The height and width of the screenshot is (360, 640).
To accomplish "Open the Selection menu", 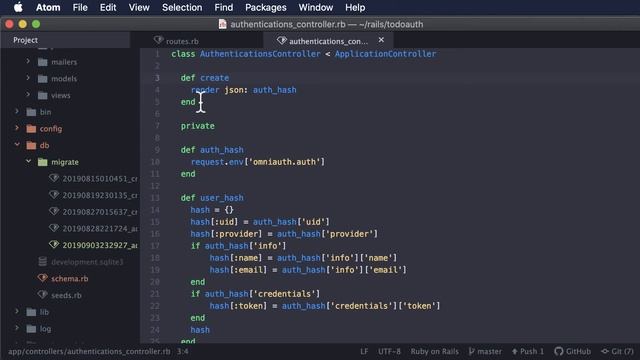I will 182,7.
